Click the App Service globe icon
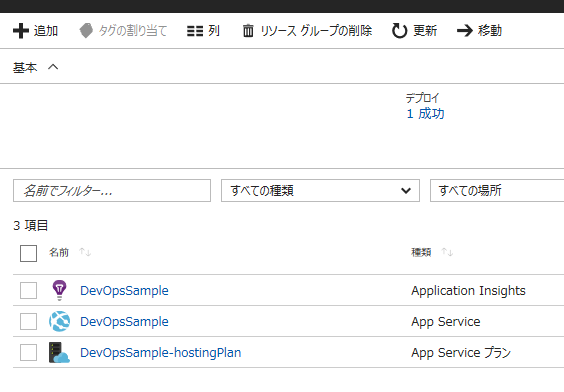 tap(59, 321)
